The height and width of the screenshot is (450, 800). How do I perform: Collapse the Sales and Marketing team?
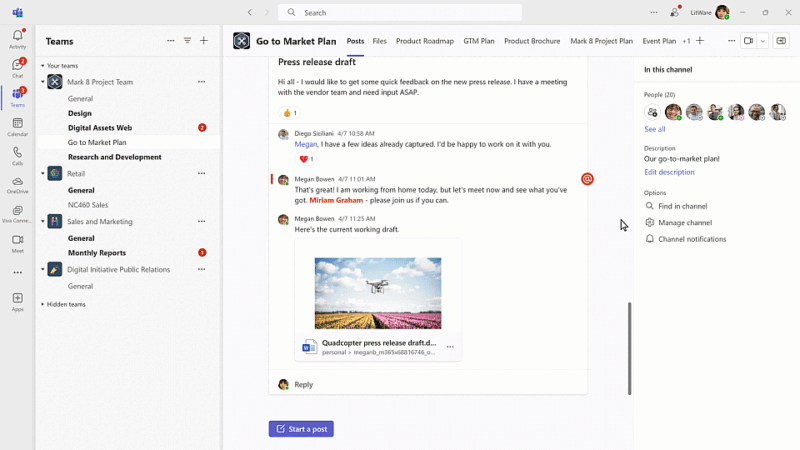tap(43, 221)
